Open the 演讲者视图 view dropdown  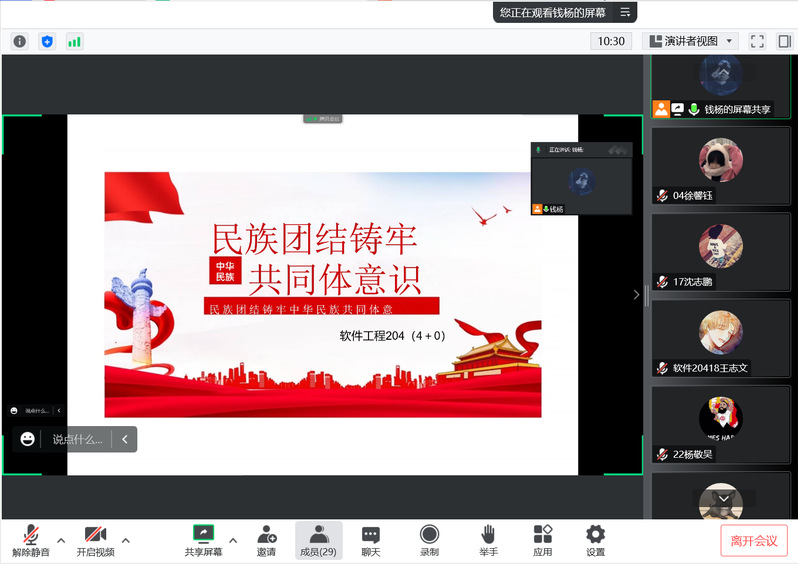point(691,41)
